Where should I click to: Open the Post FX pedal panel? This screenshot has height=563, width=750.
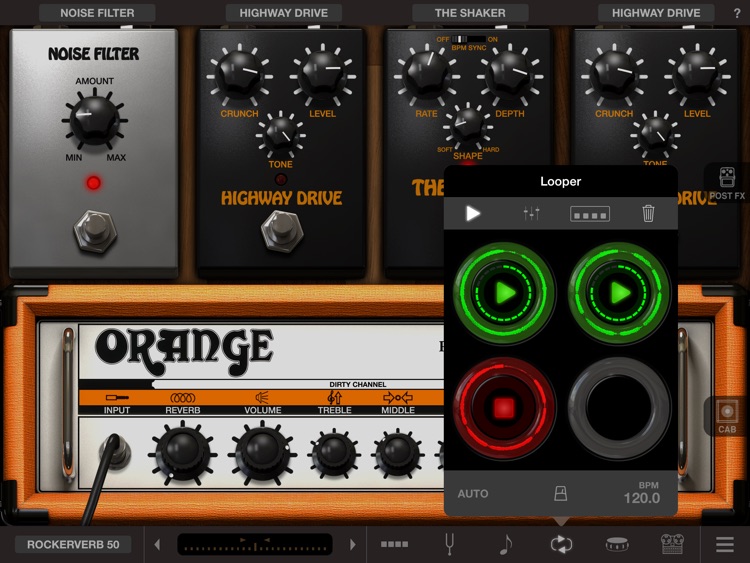pyautogui.click(x=727, y=183)
